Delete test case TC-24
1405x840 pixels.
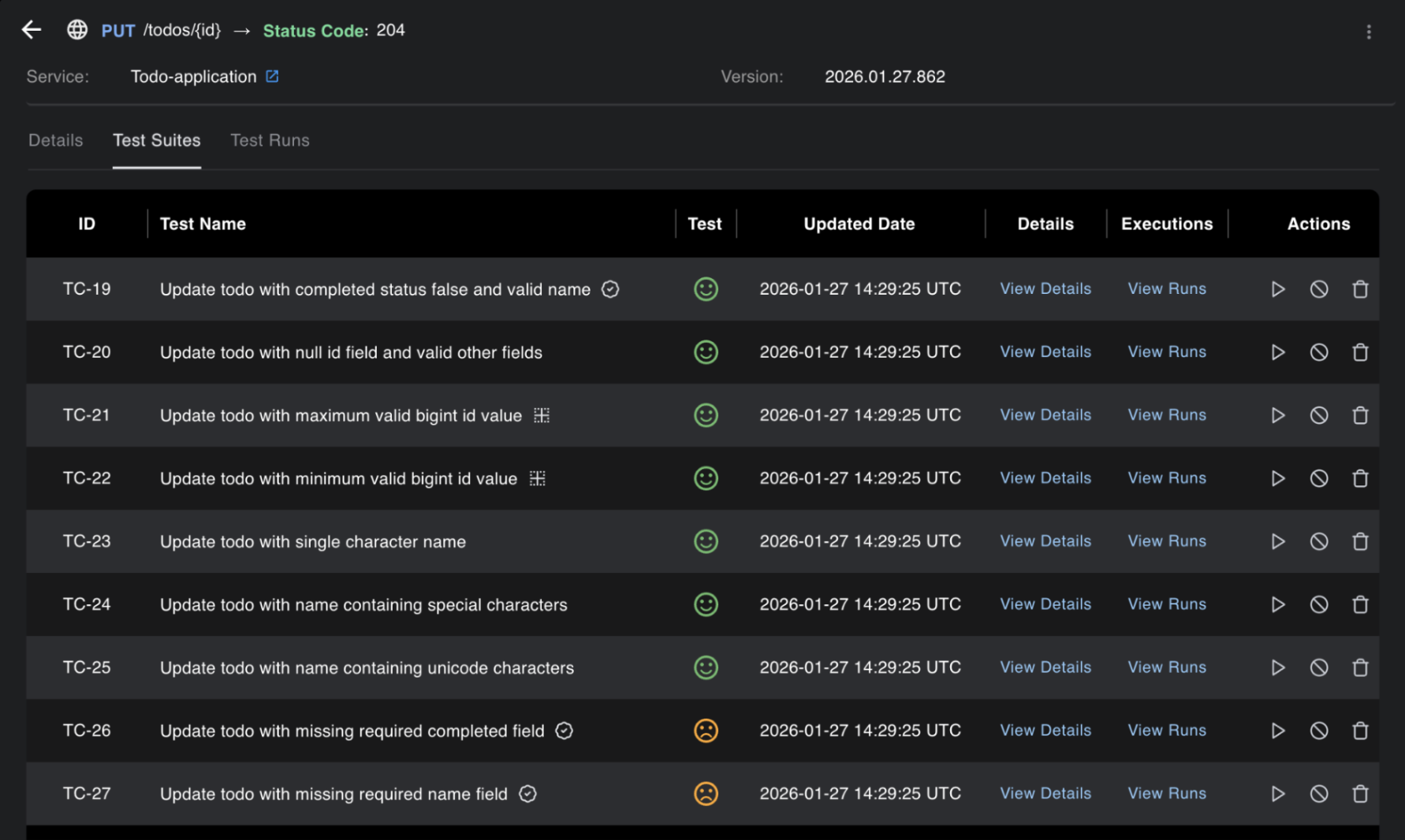tap(1360, 604)
